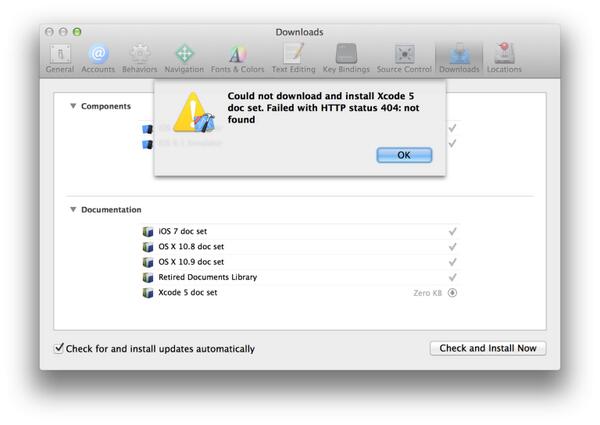
Task: Click the Documentation section heading
Action: tap(111, 210)
